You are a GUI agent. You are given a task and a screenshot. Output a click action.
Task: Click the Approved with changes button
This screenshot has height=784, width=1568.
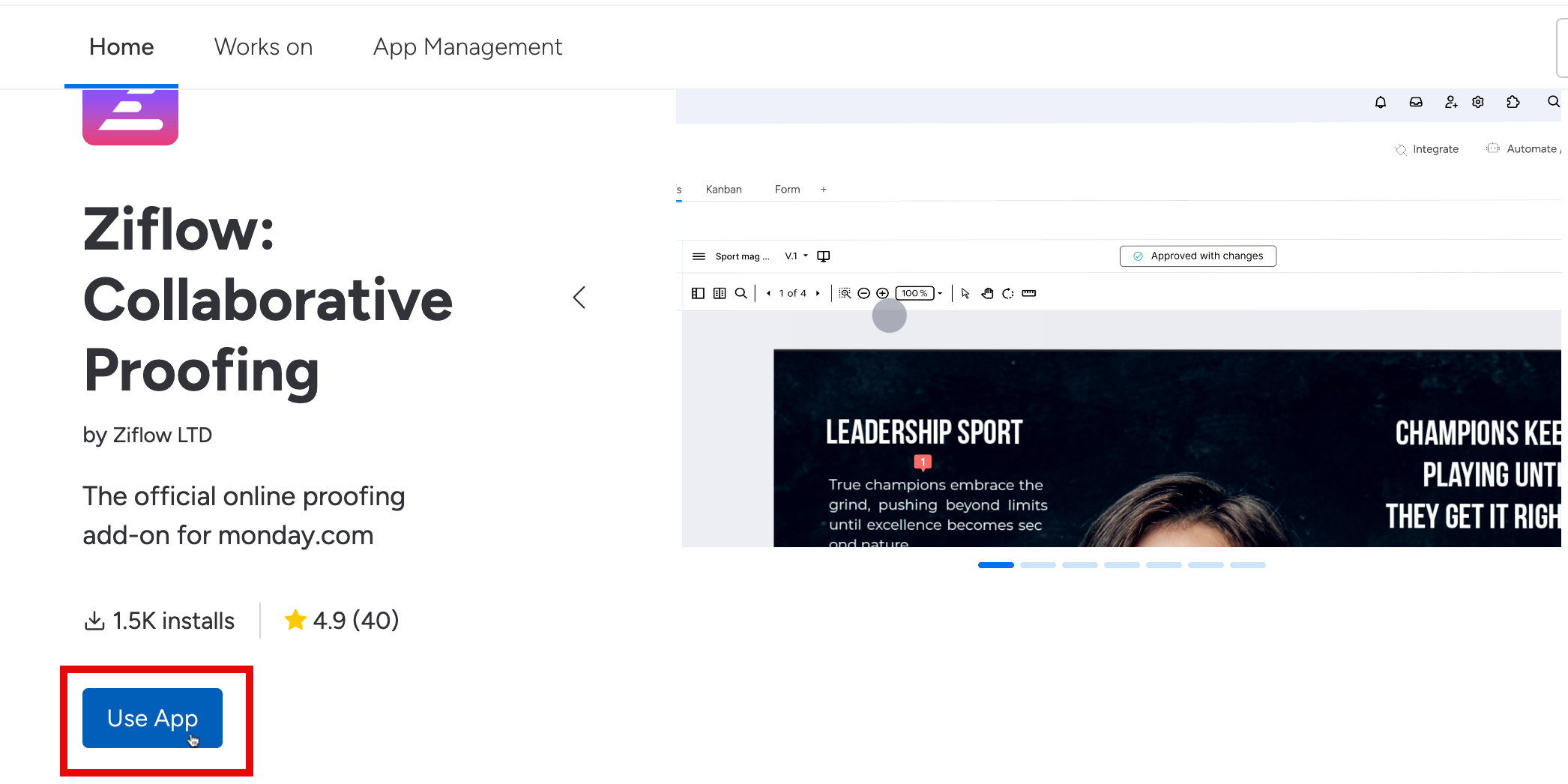point(1198,256)
